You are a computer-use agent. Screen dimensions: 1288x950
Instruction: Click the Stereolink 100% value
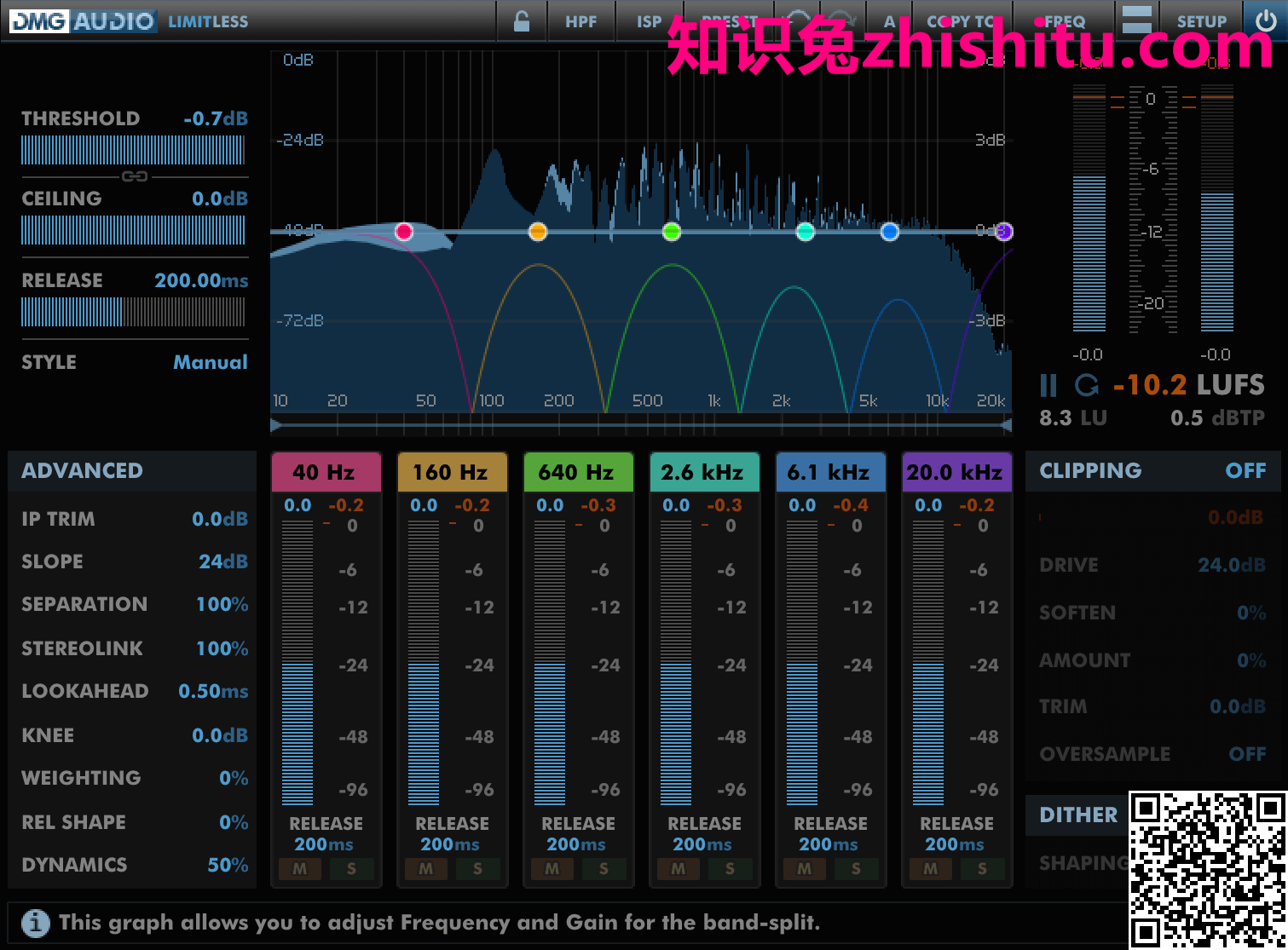click(222, 648)
